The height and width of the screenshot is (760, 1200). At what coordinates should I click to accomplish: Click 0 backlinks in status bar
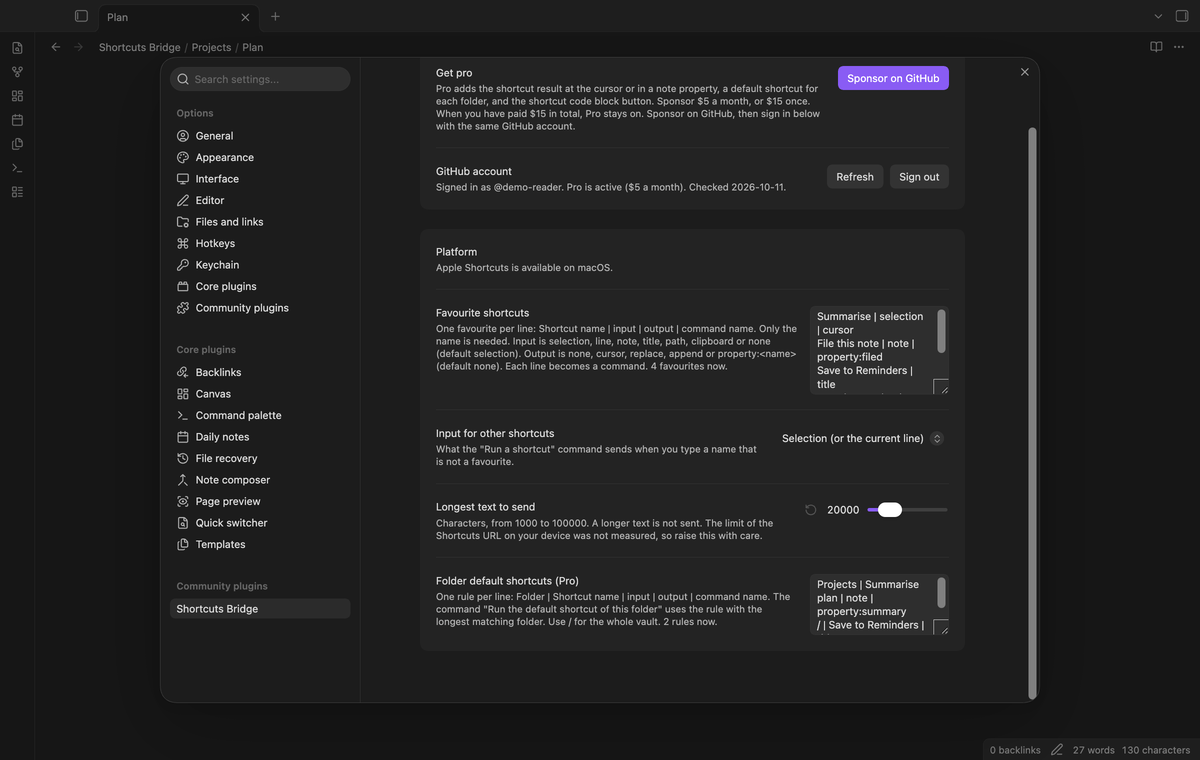coord(1015,750)
